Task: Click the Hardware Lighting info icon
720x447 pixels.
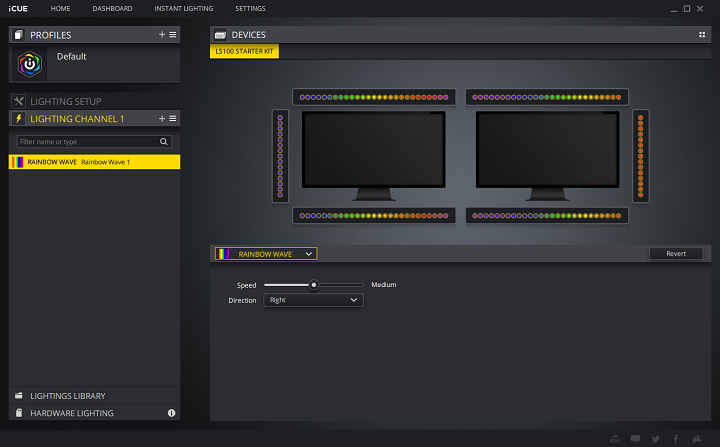Action: [172, 413]
